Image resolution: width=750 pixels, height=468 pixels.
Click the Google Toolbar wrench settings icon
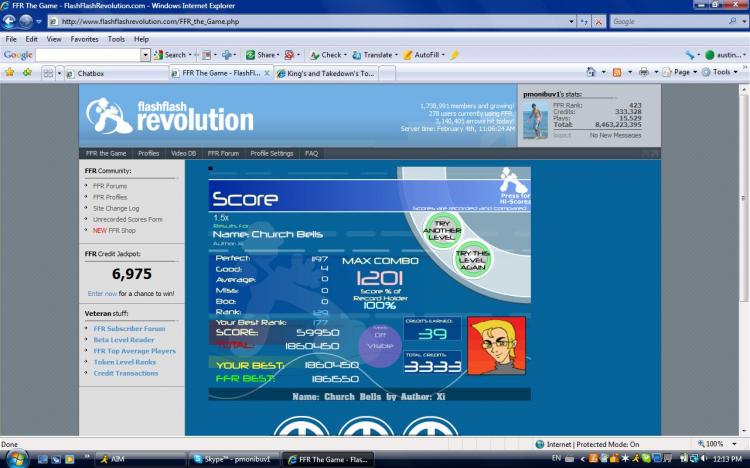point(689,55)
